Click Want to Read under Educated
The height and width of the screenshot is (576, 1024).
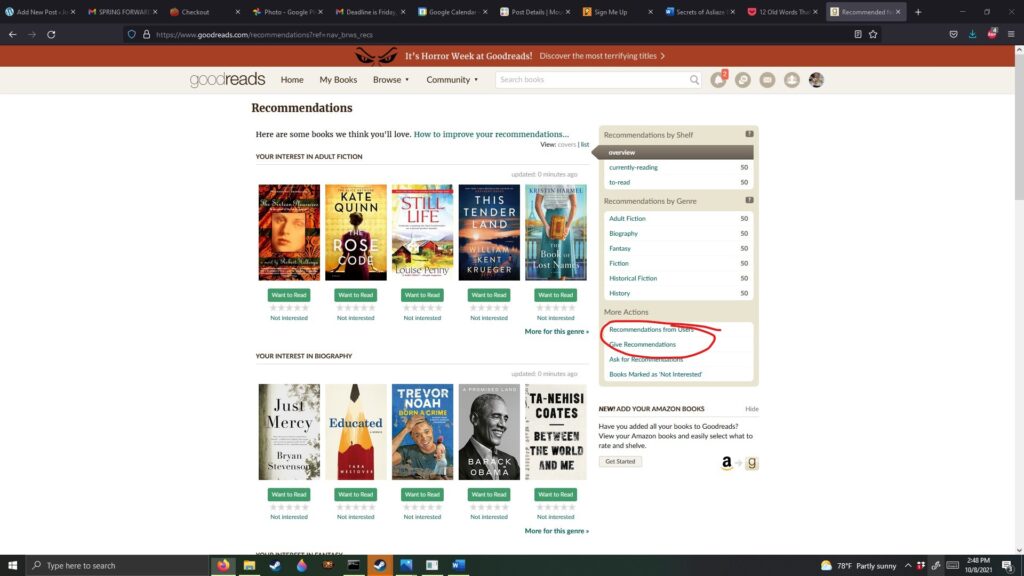coord(356,494)
